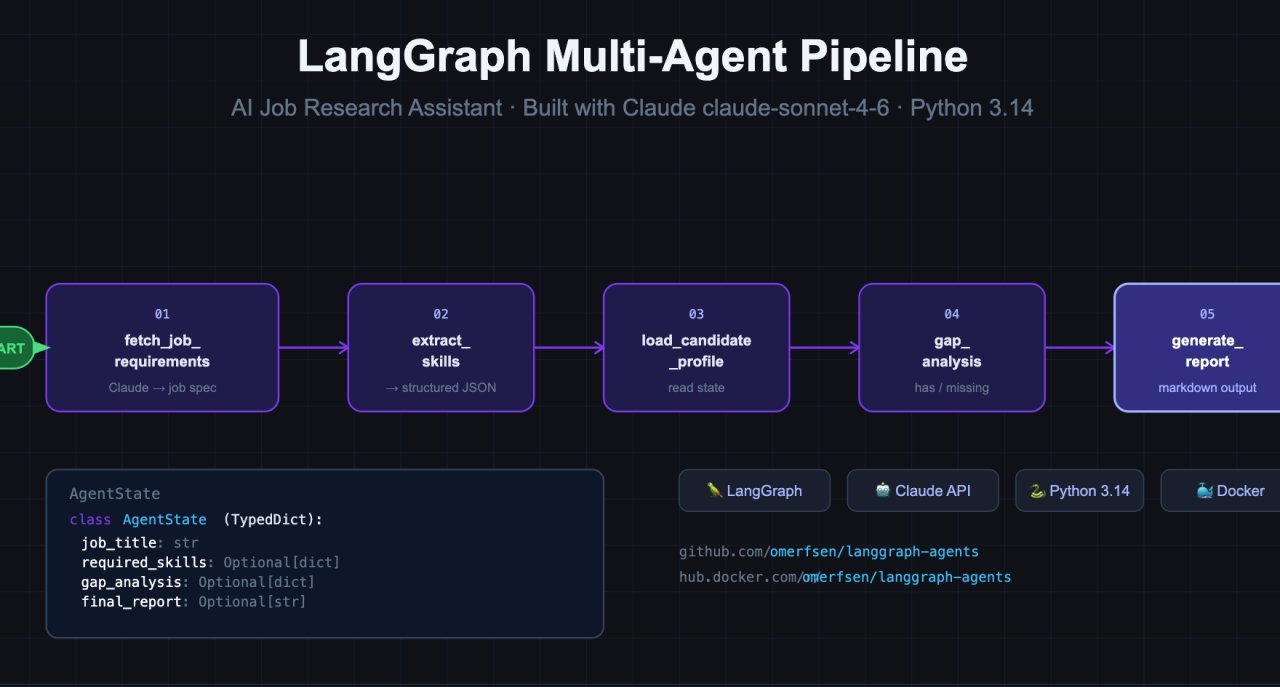1280x687 pixels.
Task: Click the '→ structured JSON' caption
Action: point(441,388)
